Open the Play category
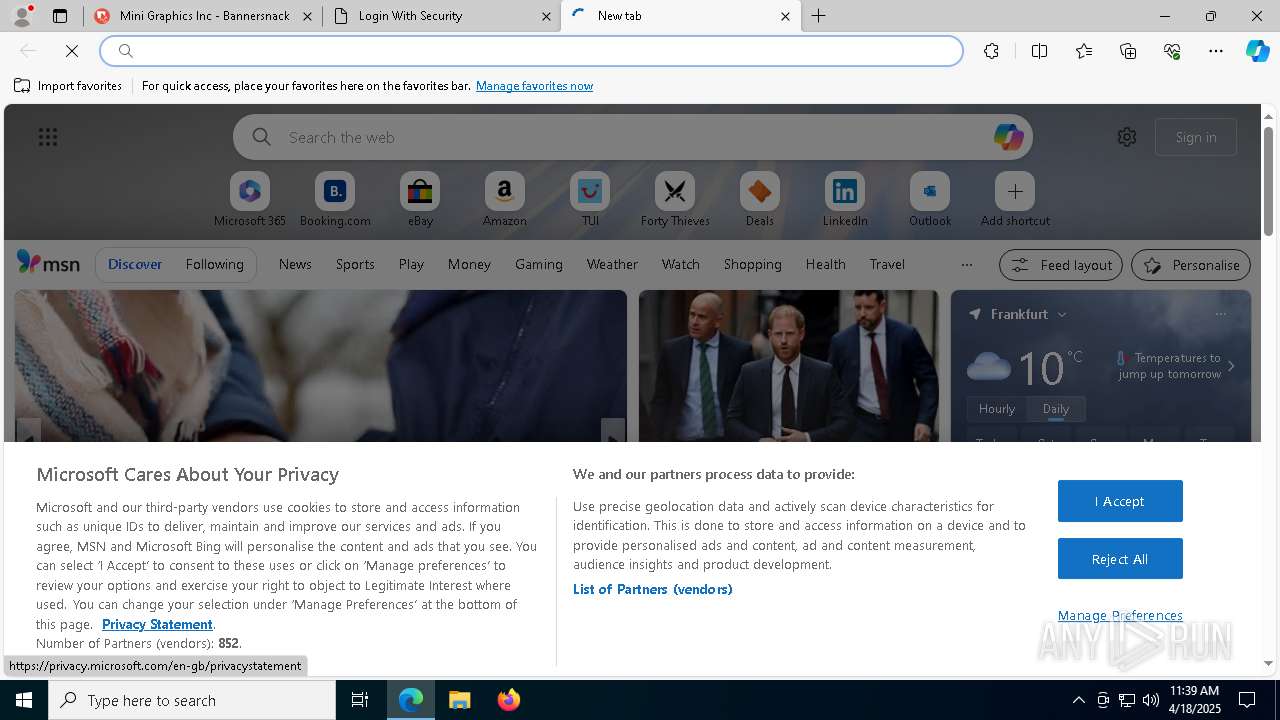This screenshot has width=1280, height=720. [x=411, y=264]
